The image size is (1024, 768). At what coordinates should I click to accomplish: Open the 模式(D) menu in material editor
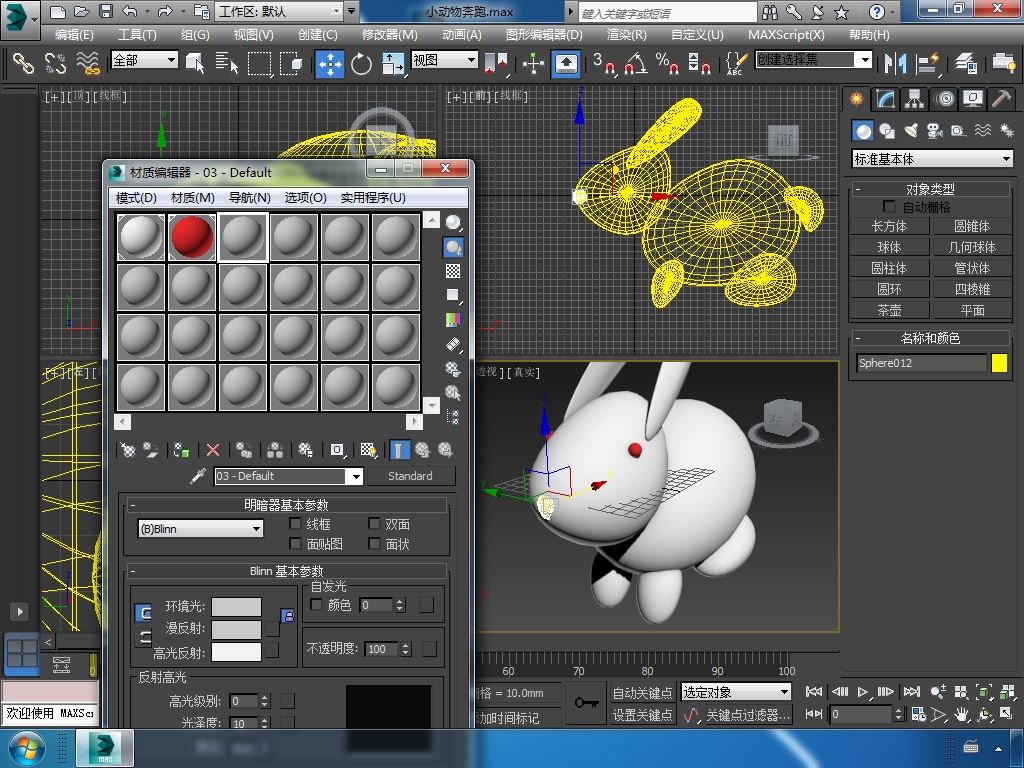pos(136,197)
